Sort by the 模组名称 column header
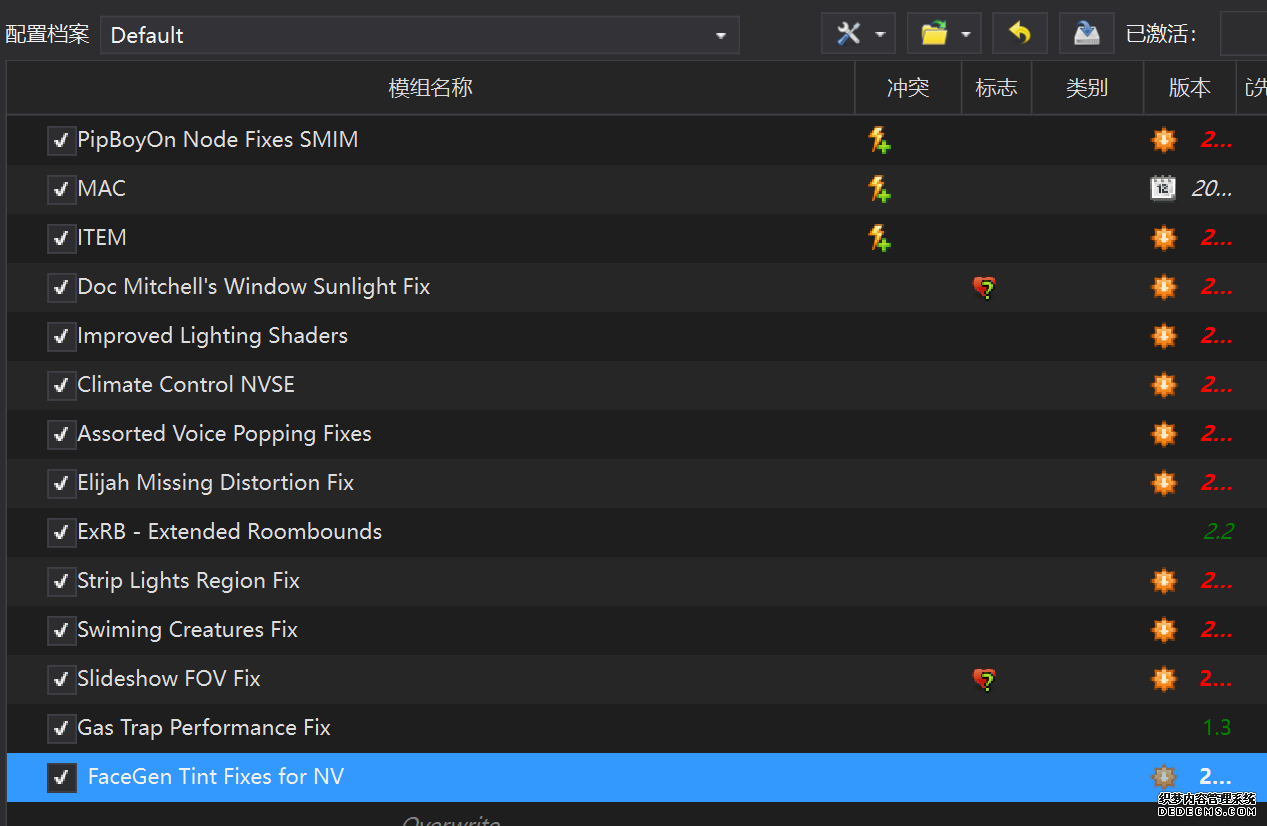The height and width of the screenshot is (826, 1267). coord(430,88)
